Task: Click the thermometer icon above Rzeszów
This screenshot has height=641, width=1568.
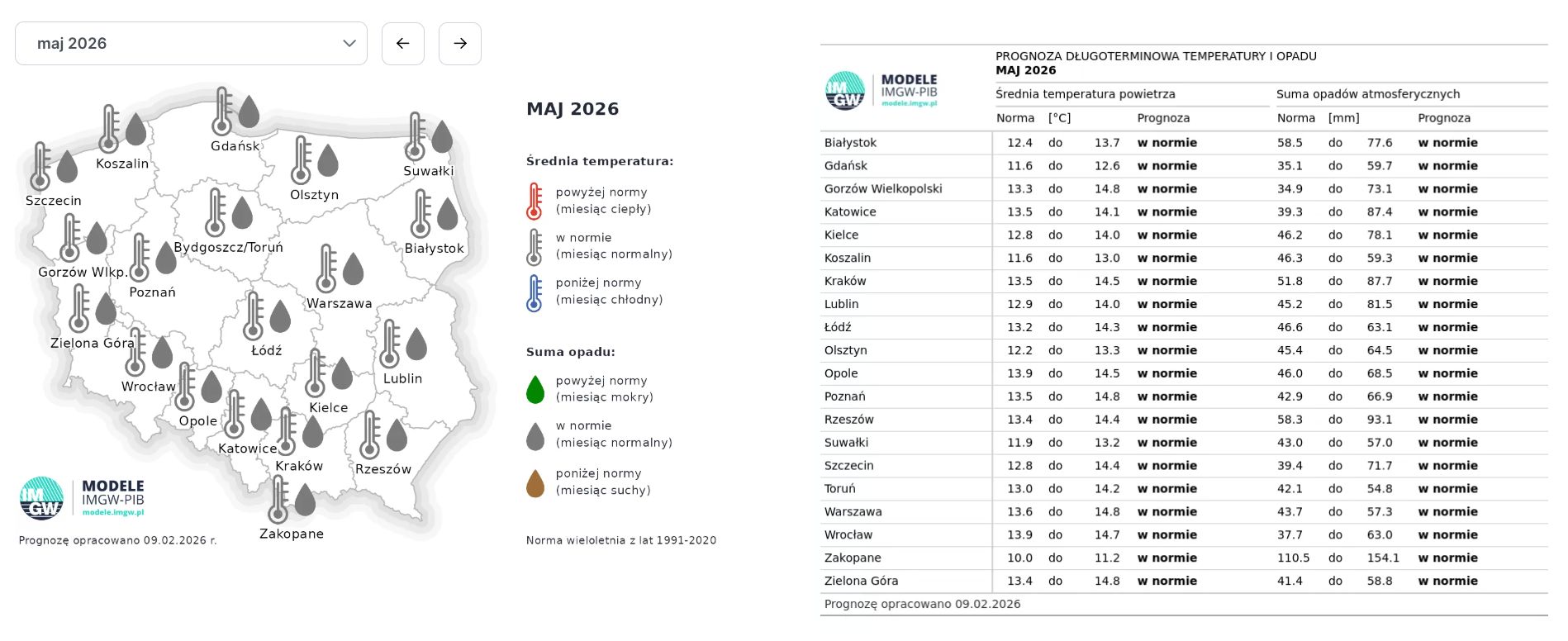Action: [x=370, y=434]
